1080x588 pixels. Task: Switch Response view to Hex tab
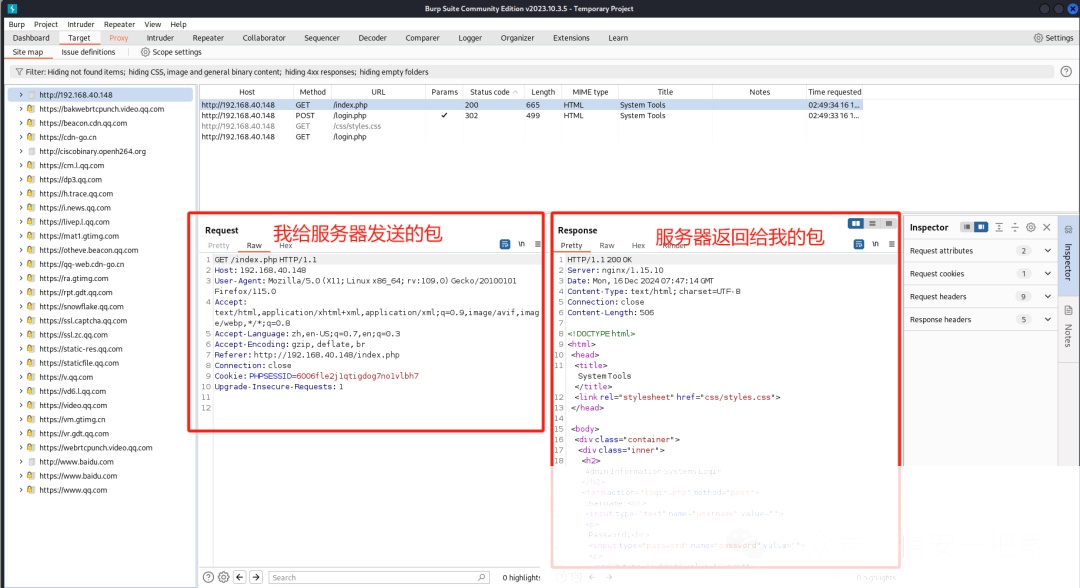tap(638, 246)
